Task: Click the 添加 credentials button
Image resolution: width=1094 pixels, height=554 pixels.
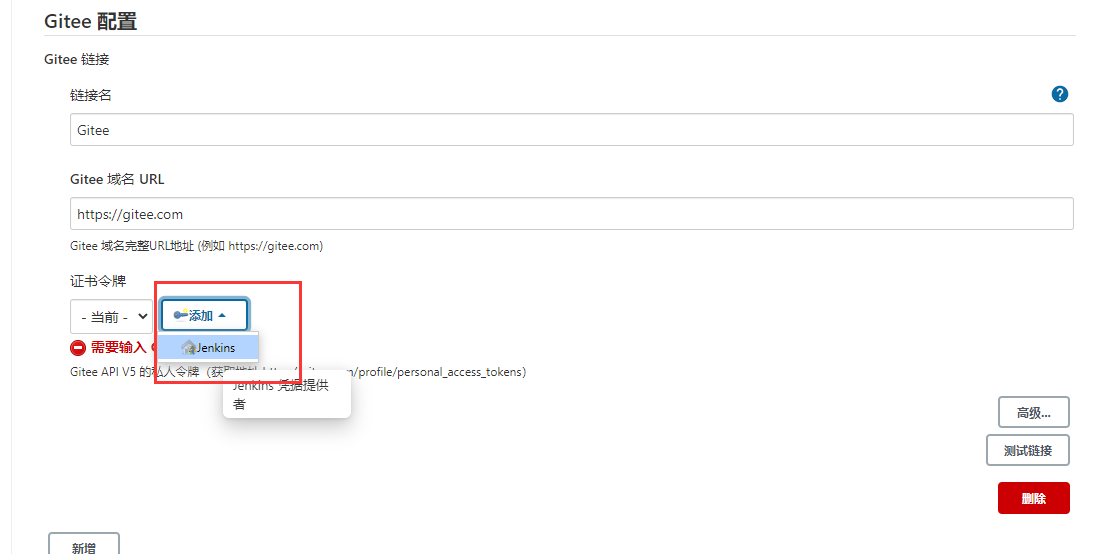Action: pos(204,315)
